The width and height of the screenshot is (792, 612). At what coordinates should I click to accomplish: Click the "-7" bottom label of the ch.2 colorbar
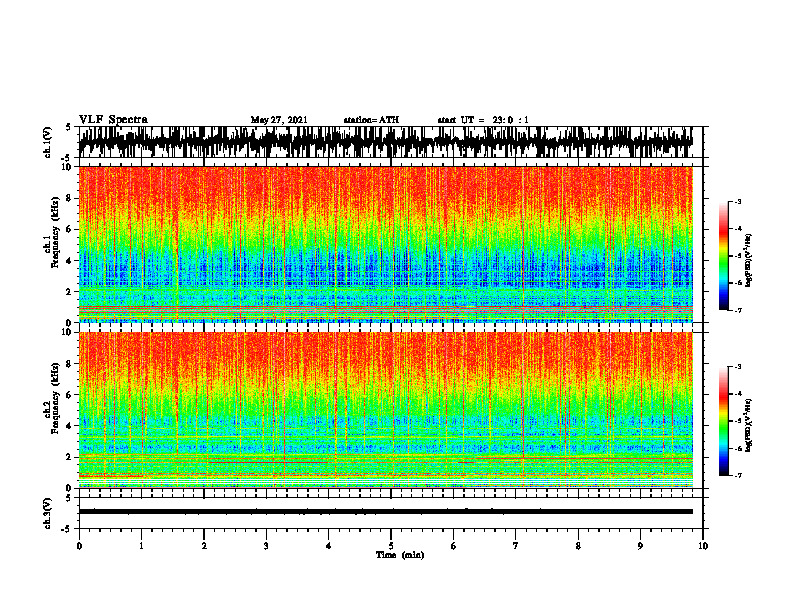(738, 476)
